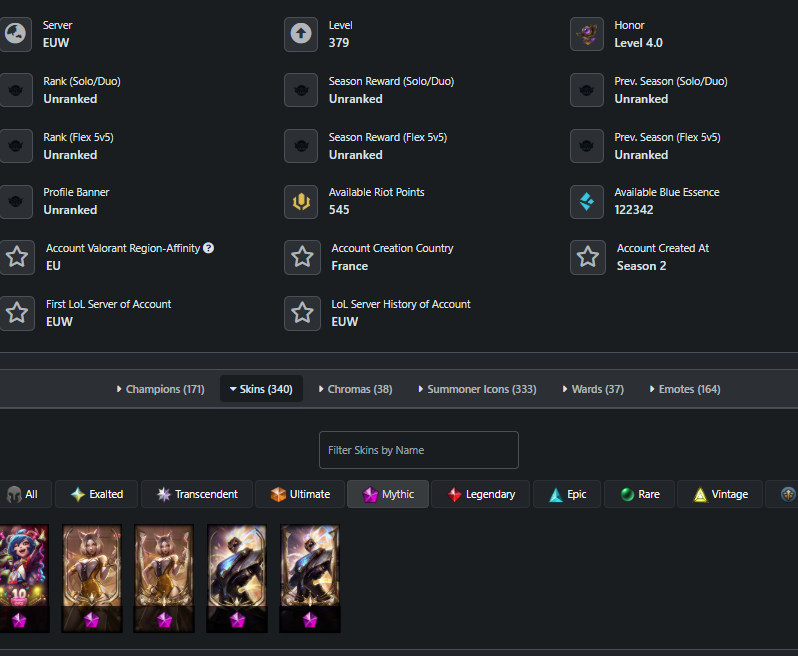This screenshot has width=798, height=656.
Task: Expand the Wards (37) section
Action: pyautogui.click(x=593, y=389)
